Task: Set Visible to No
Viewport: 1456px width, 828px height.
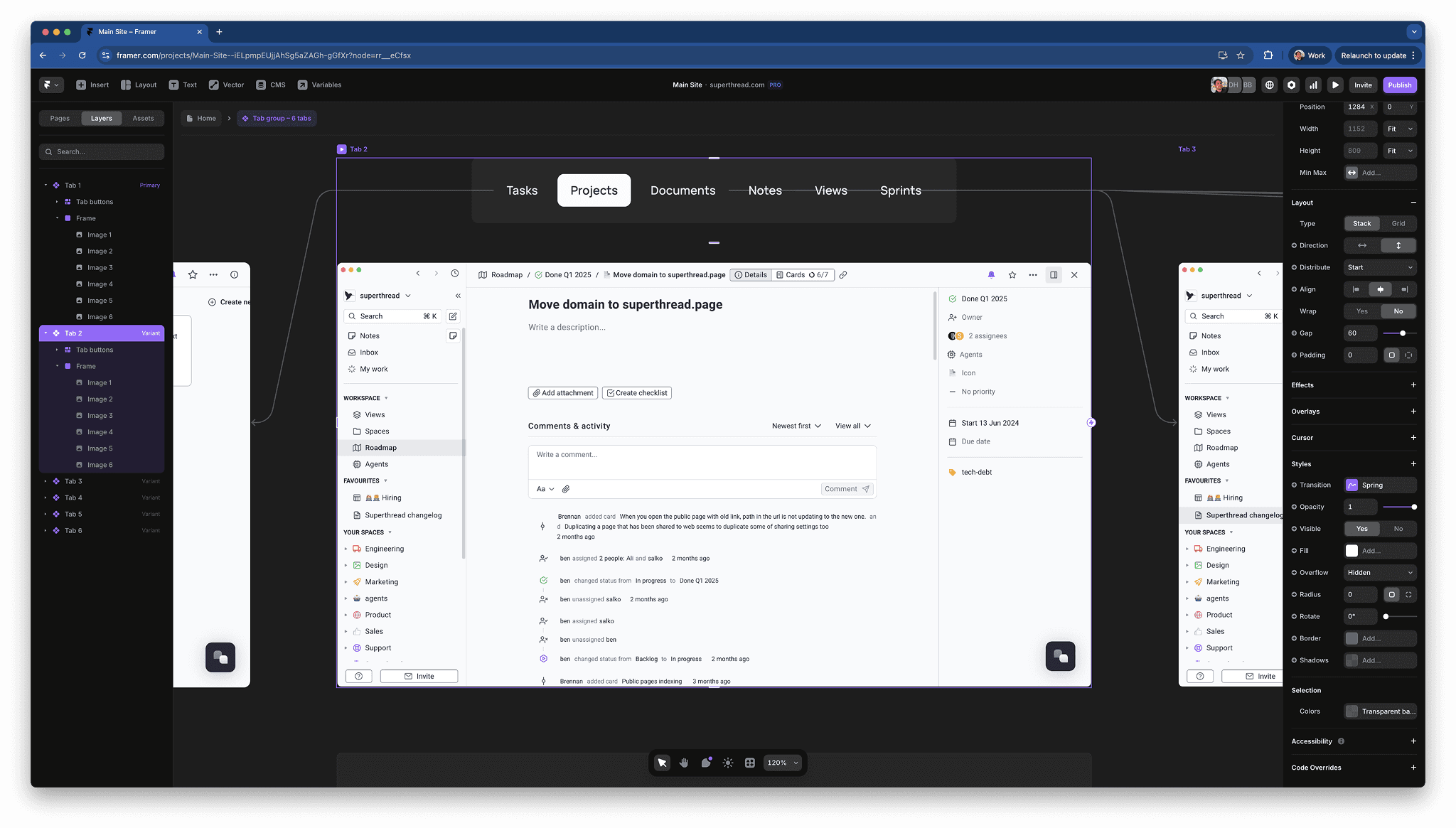Action: (1398, 529)
